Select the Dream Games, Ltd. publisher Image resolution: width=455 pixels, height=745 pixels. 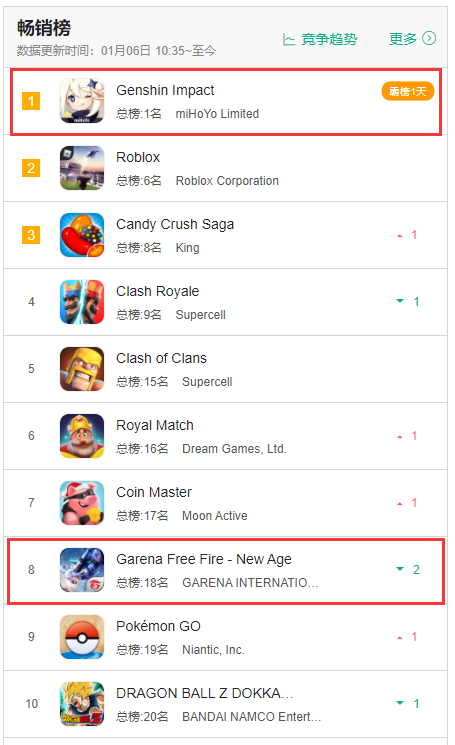234,449
